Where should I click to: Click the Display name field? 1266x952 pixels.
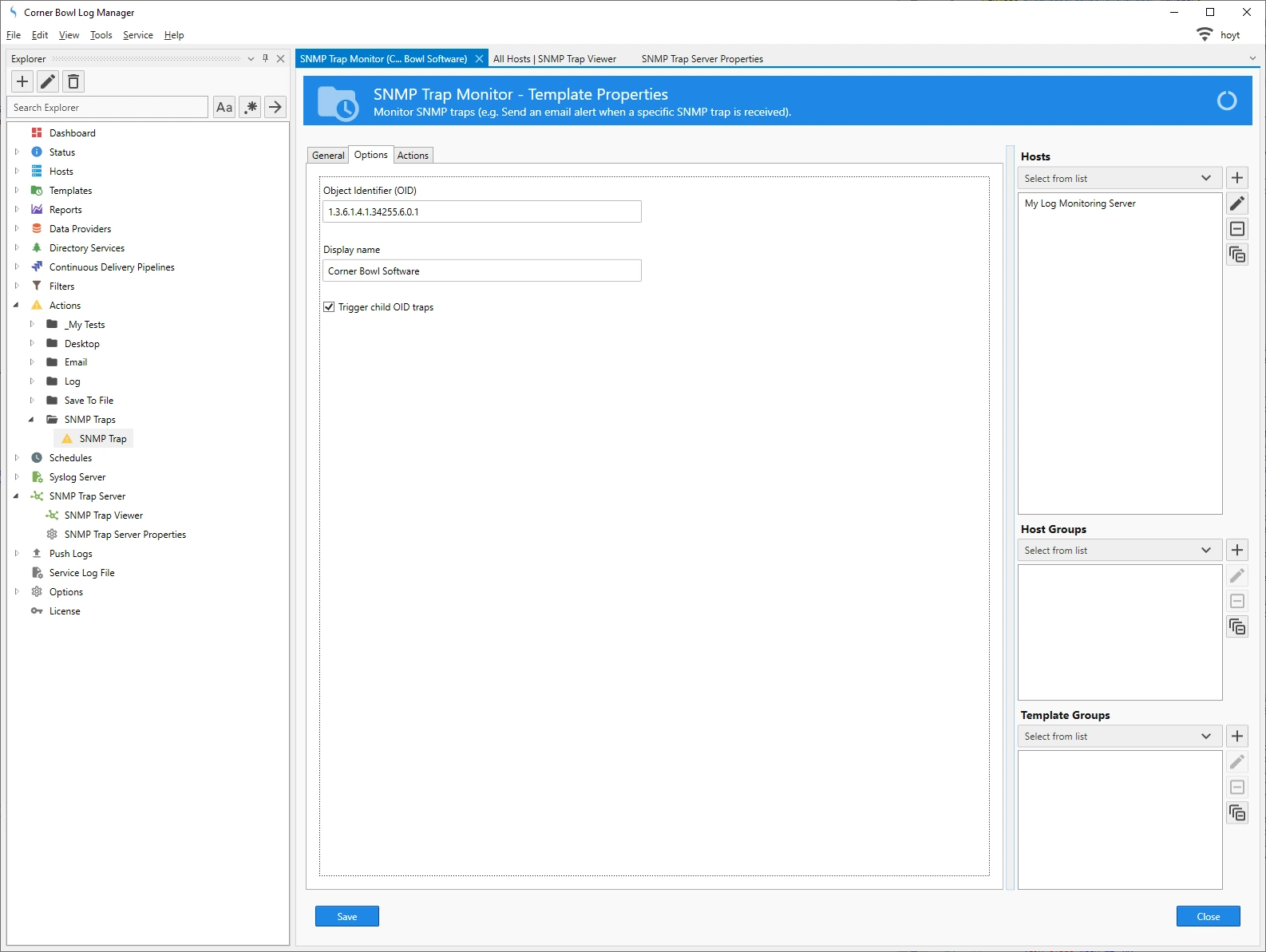[x=482, y=271]
